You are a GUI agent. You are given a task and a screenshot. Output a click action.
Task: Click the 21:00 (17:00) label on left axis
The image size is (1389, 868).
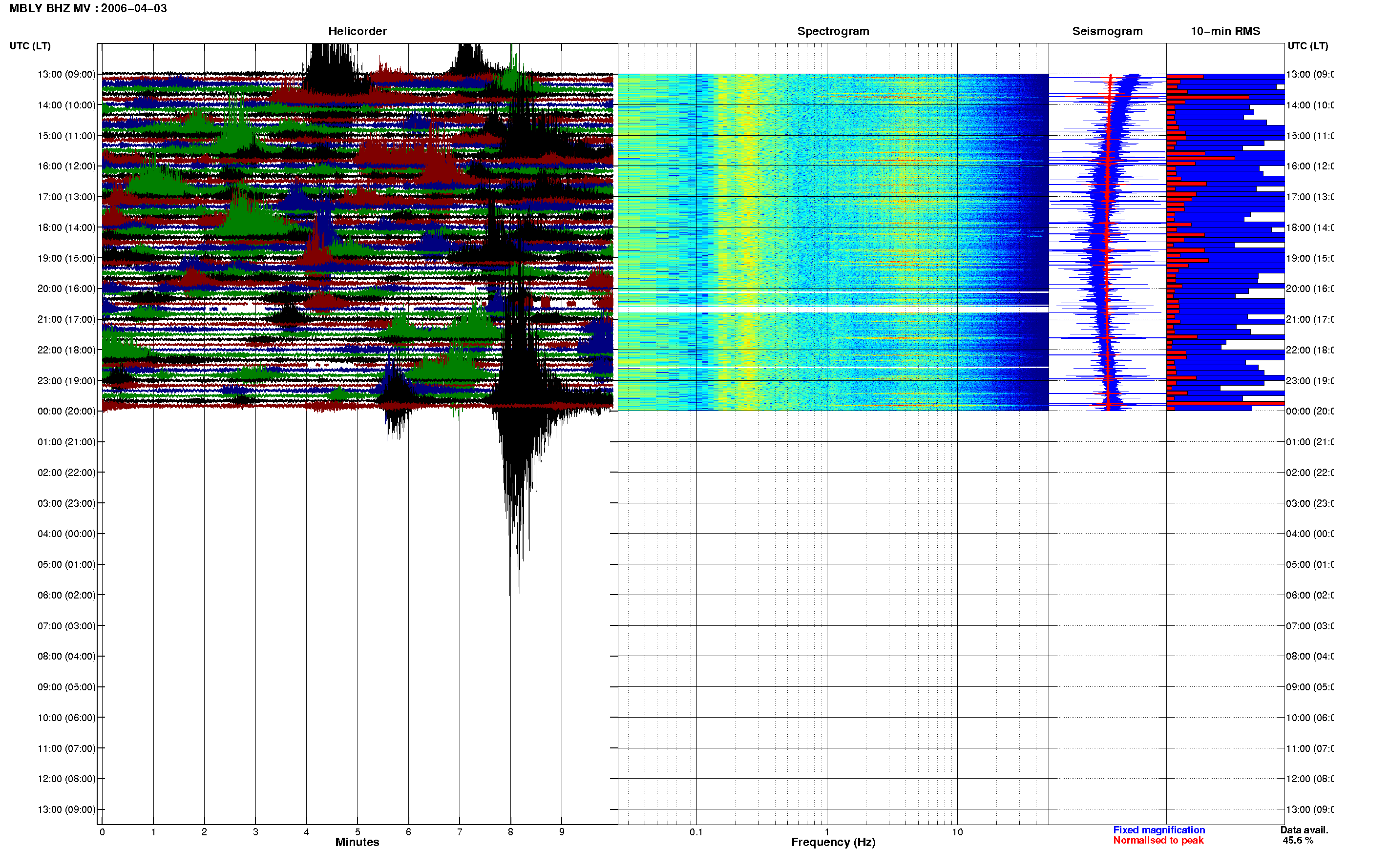(x=66, y=320)
